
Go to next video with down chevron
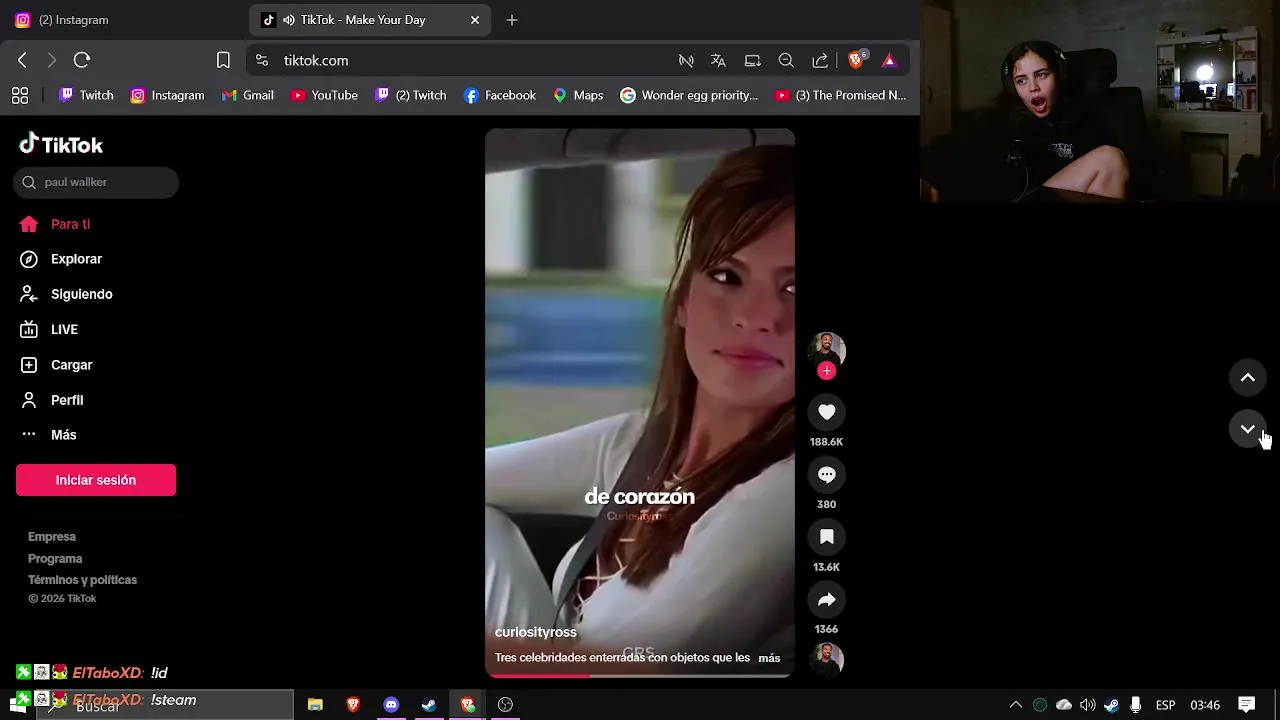(1247, 429)
